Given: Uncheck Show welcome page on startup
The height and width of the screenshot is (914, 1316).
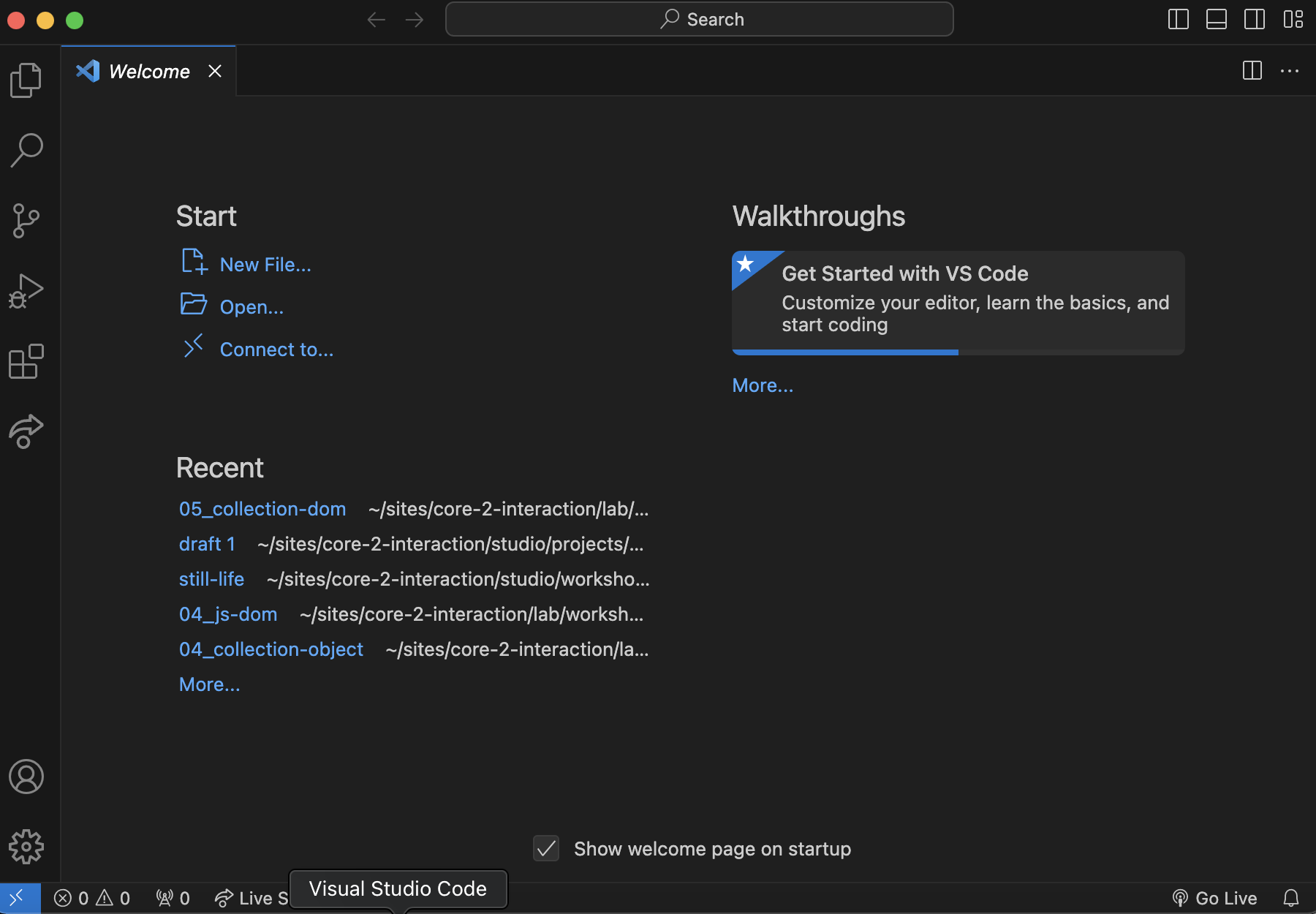Looking at the screenshot, I should (546, 848).
